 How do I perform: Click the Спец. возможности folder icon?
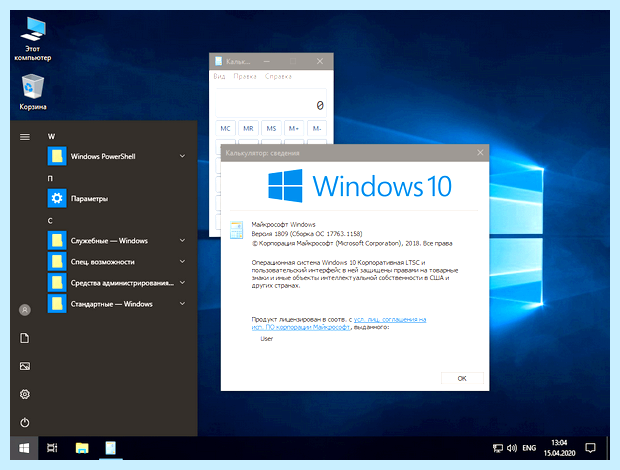[x=57, y=261]
